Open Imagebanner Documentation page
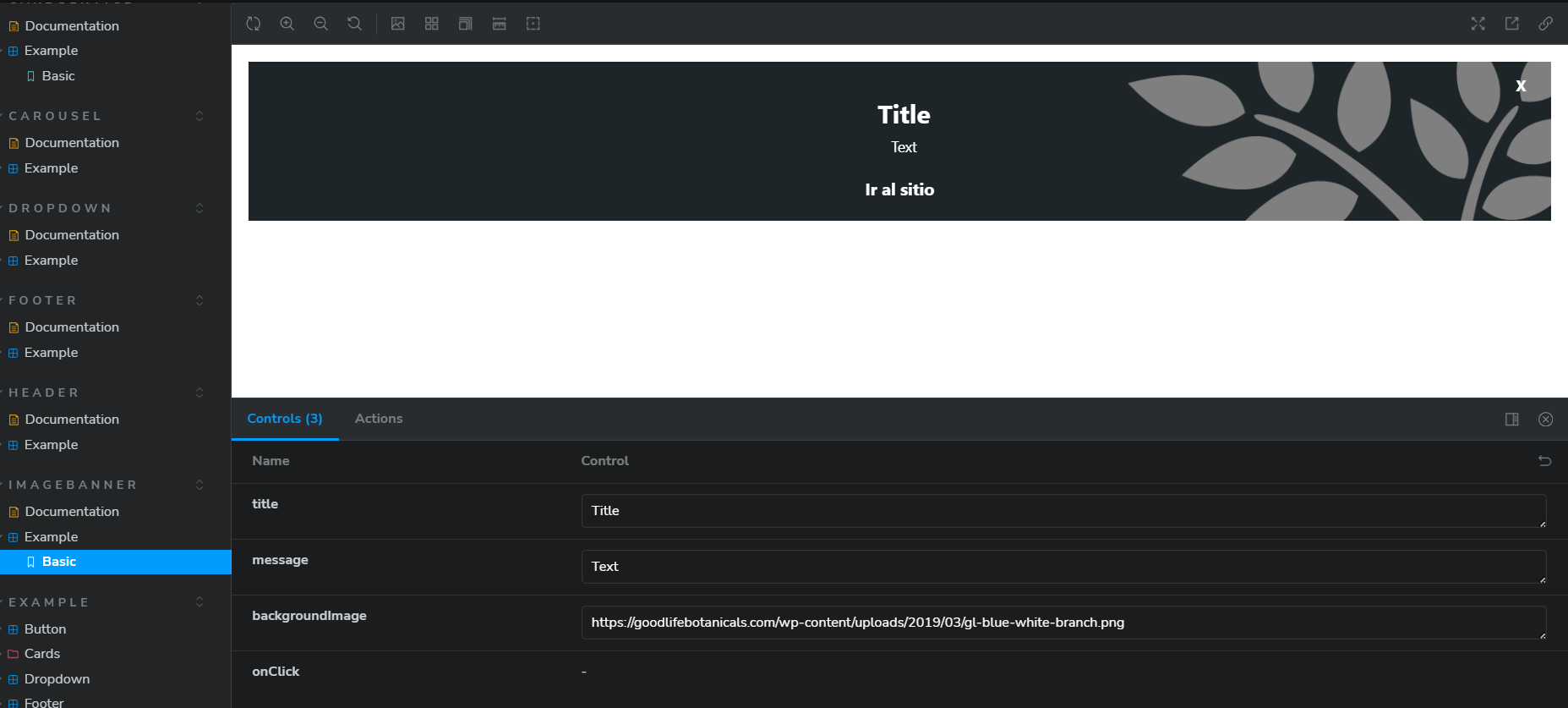 pyautogui.click(x=72, y=512)
